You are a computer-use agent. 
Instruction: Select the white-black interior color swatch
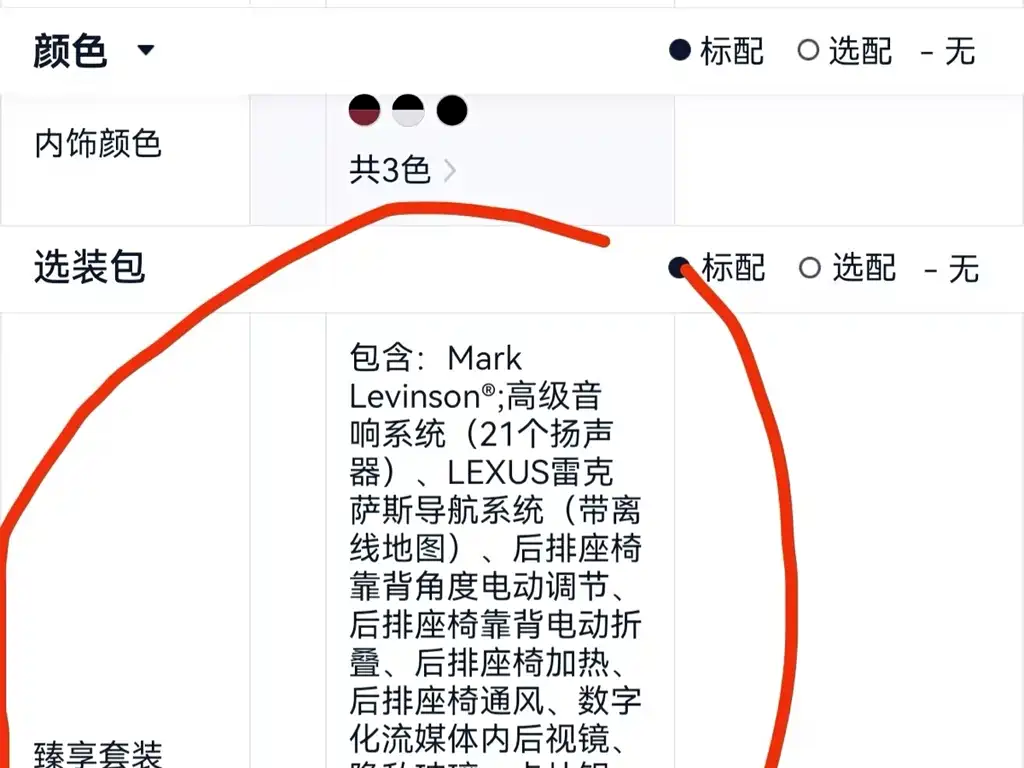[408, 110]
